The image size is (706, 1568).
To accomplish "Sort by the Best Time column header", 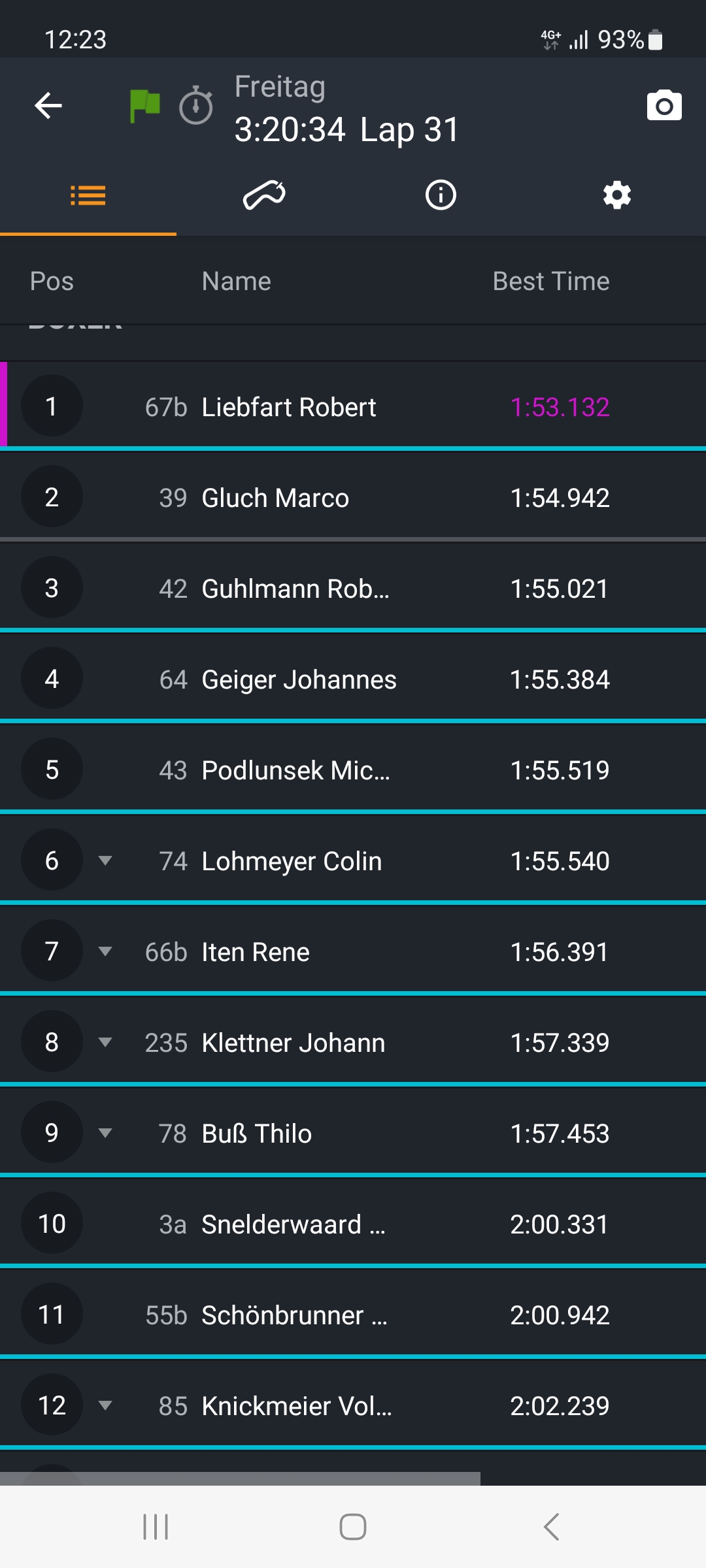I will pyautogui.click(x=550, y=281).
